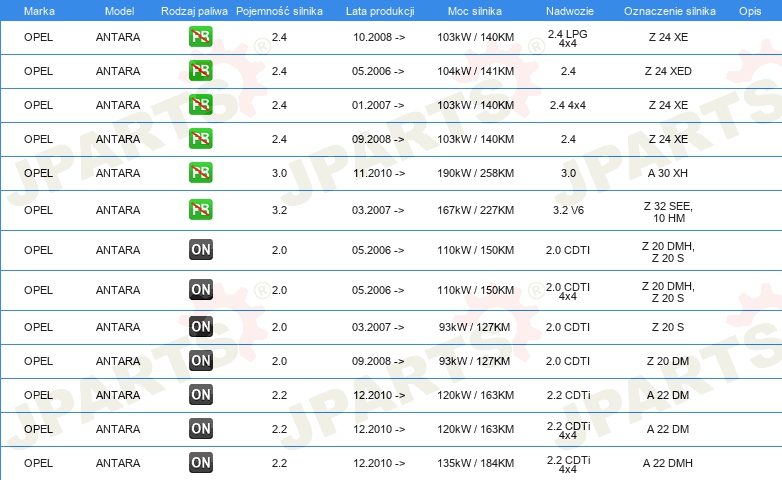Select the 2.4 4x4 body cell
Screen dimensions: 782x480
point(568,105)
